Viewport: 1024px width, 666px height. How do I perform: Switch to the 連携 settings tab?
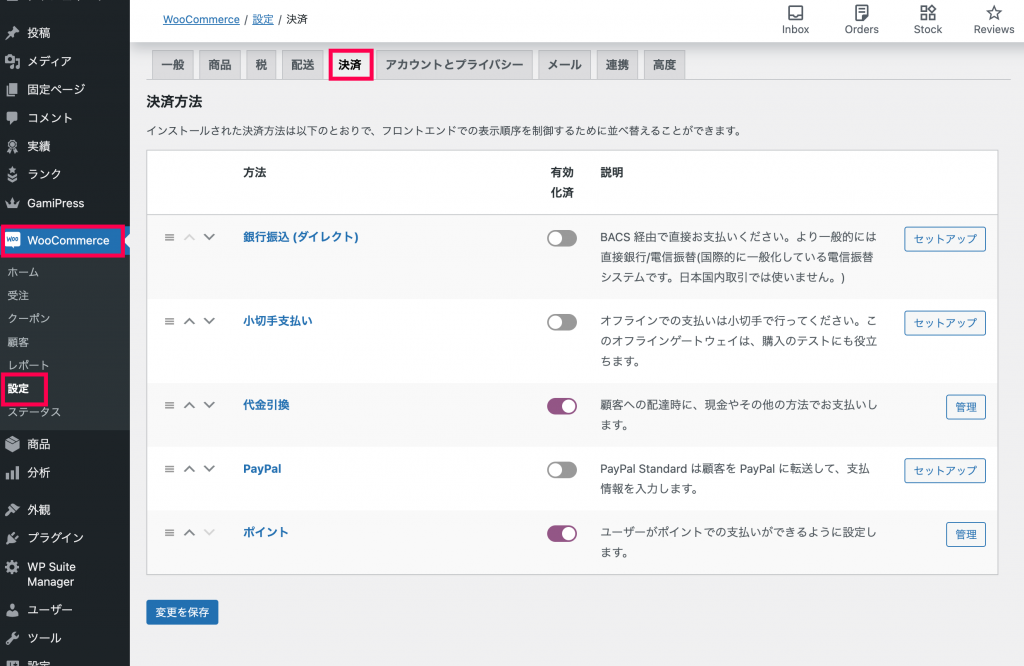tap(617, 65)
